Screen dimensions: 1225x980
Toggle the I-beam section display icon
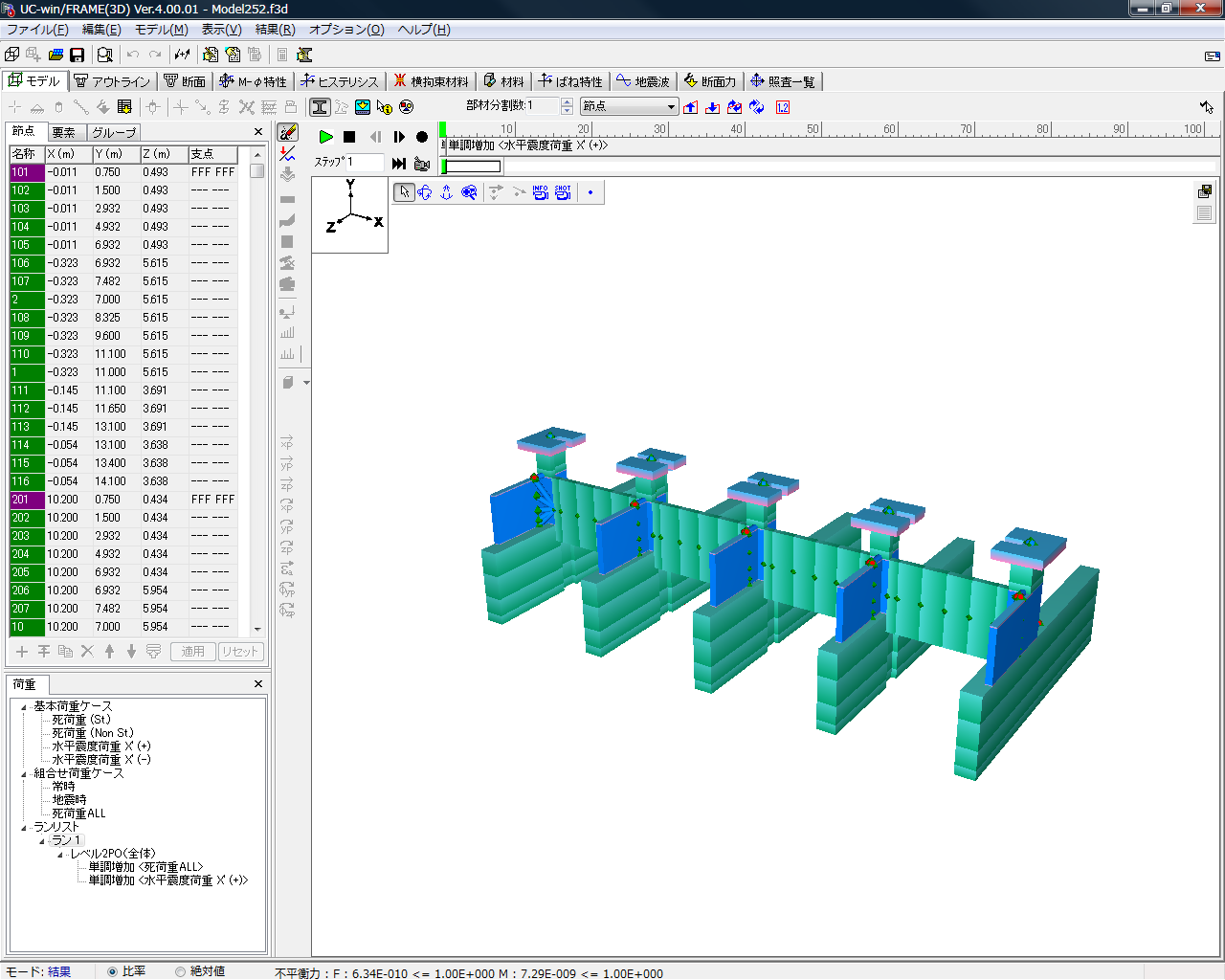pyautogui.click(x=320, y=107)
